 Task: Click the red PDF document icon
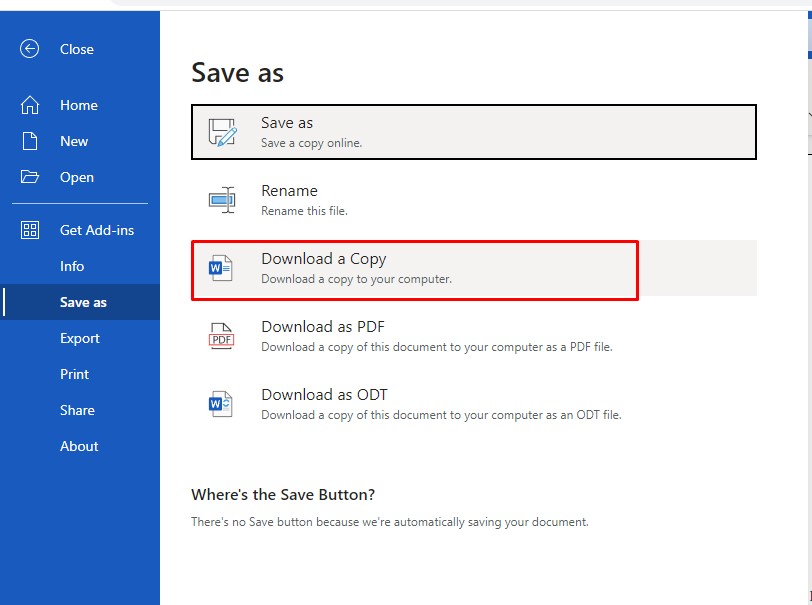coord(221,336)
